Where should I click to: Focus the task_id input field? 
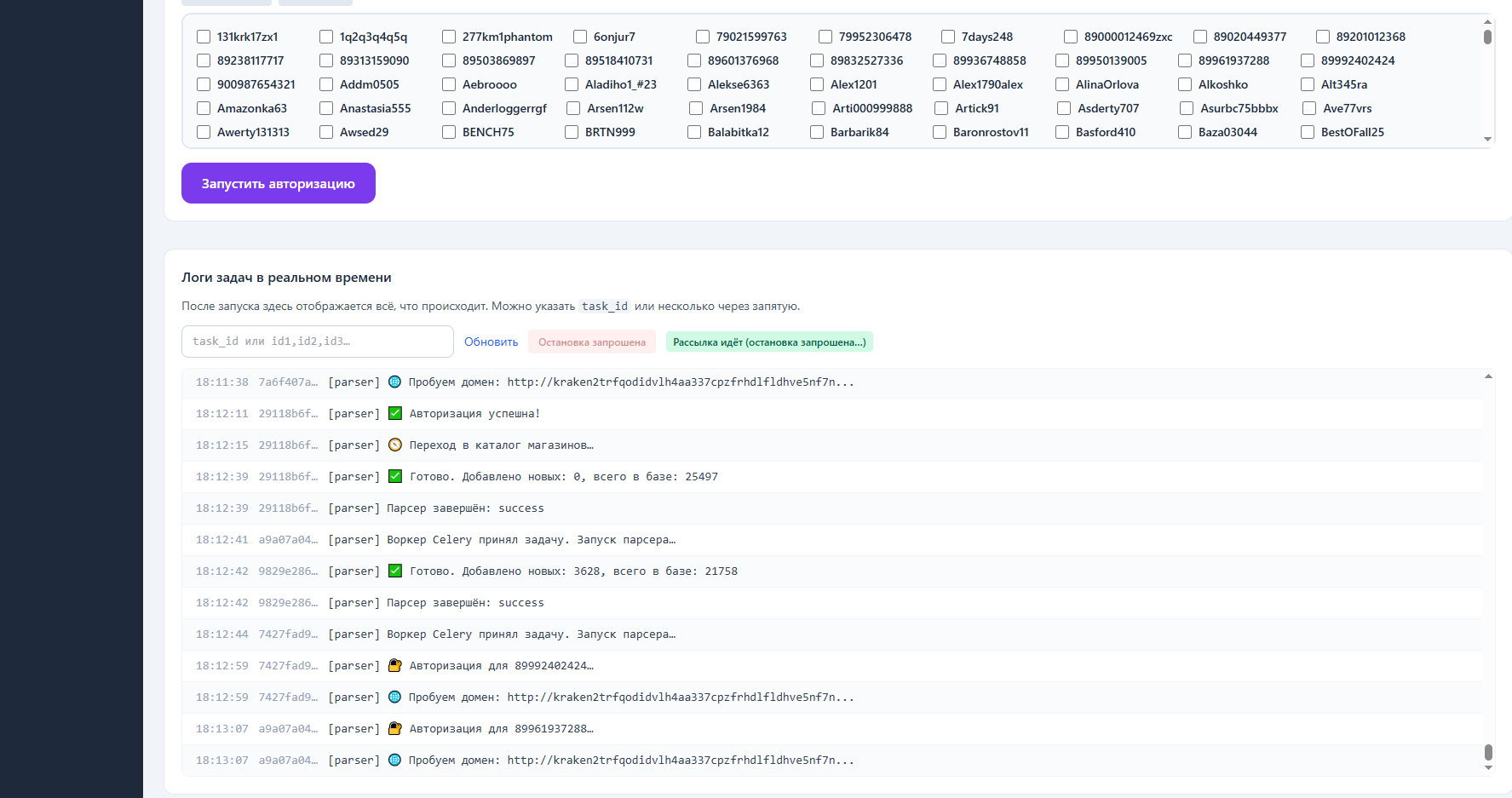click(x=317, y=342)
